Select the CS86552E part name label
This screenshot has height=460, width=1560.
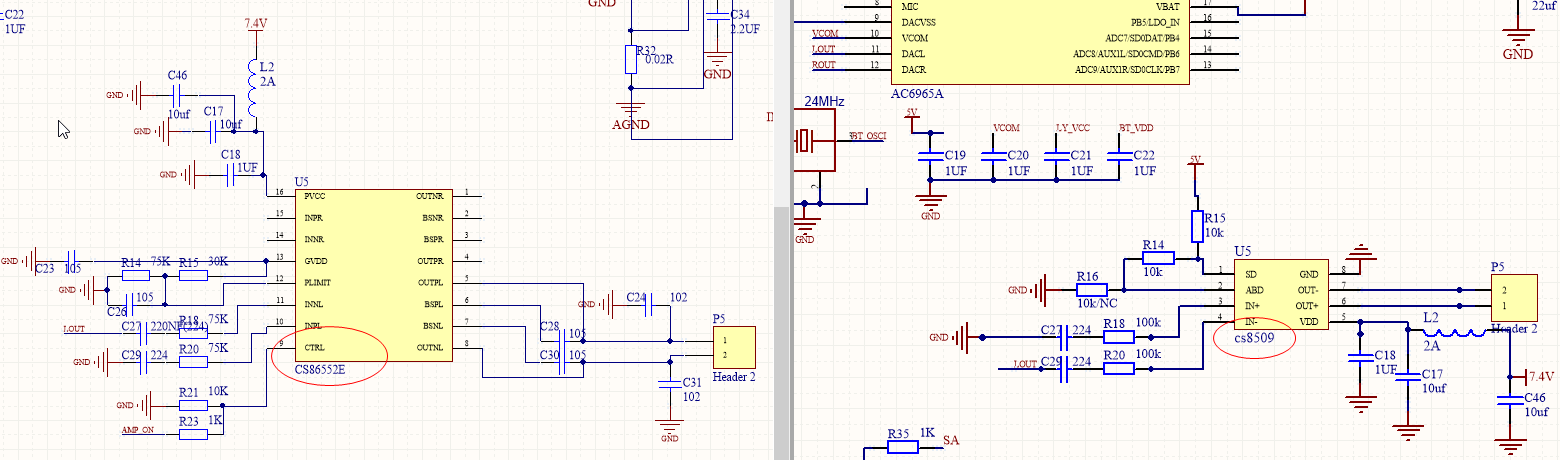tap(320, 370)
